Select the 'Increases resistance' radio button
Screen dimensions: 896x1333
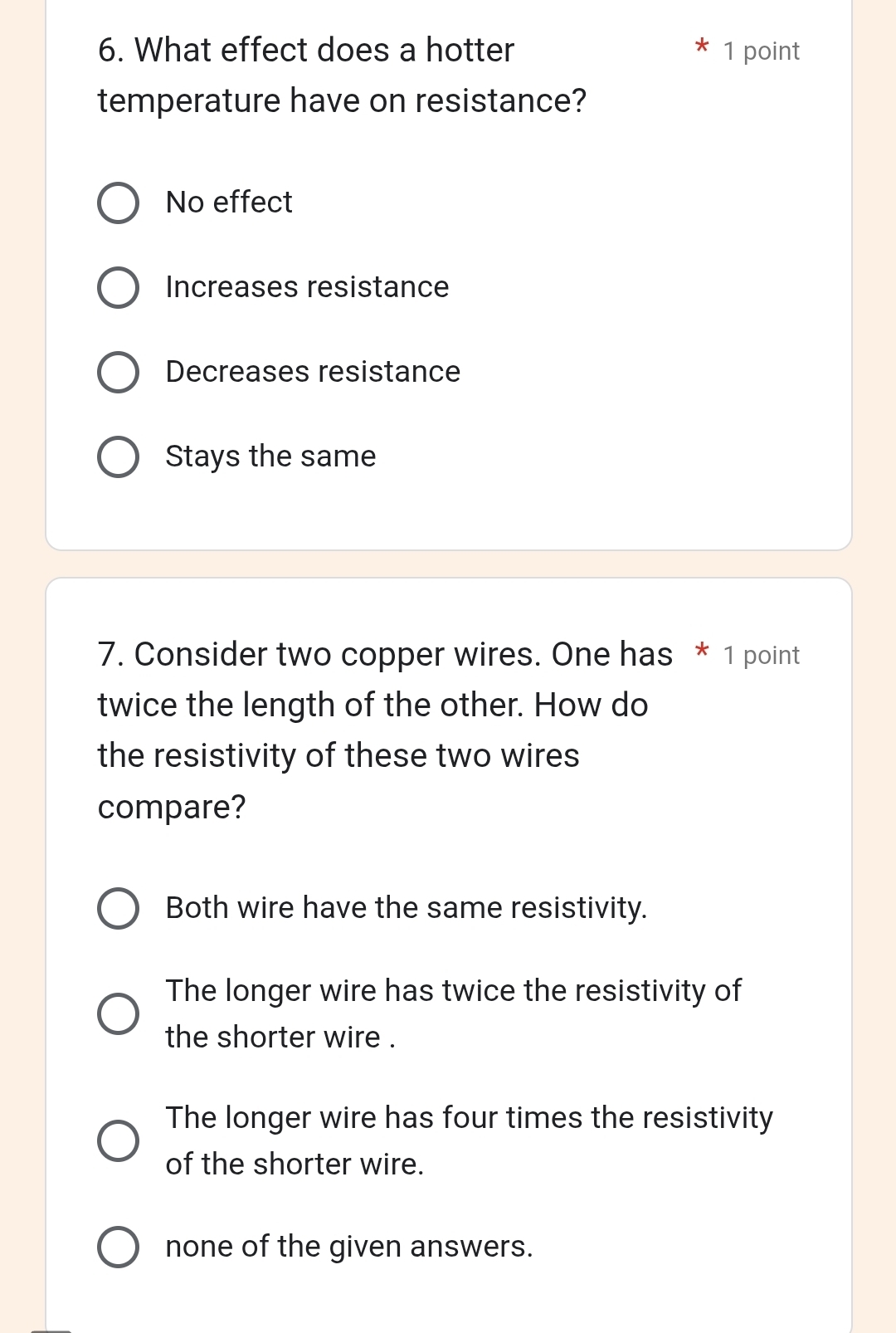coord(119,288)
